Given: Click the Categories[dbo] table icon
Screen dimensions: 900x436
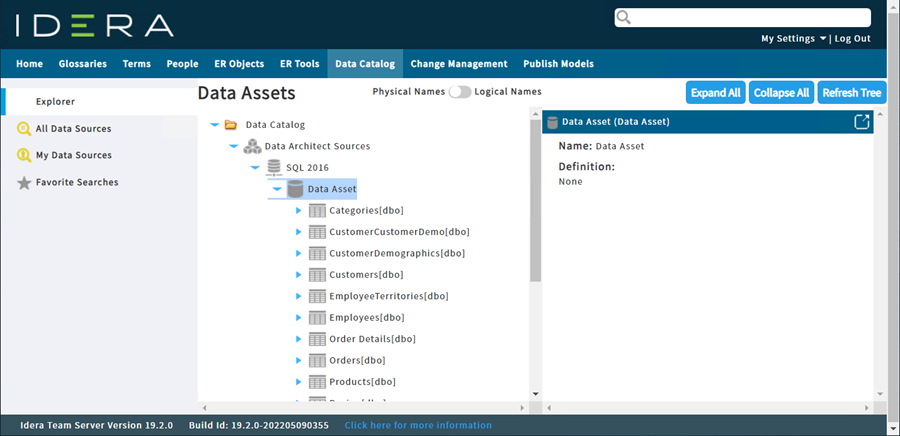Looking at the screenshot, I should click(317, 211).
